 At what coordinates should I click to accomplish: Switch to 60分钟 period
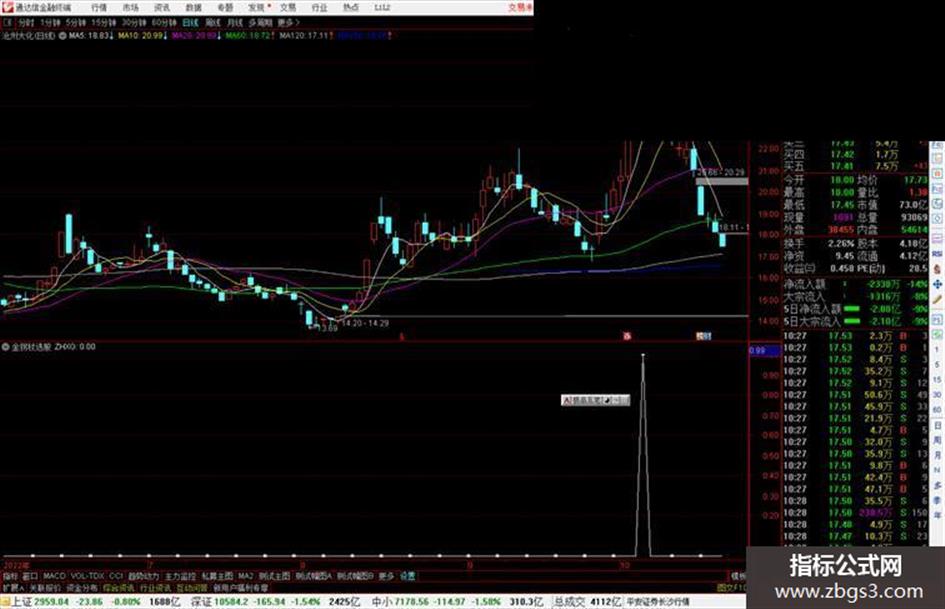163,22
